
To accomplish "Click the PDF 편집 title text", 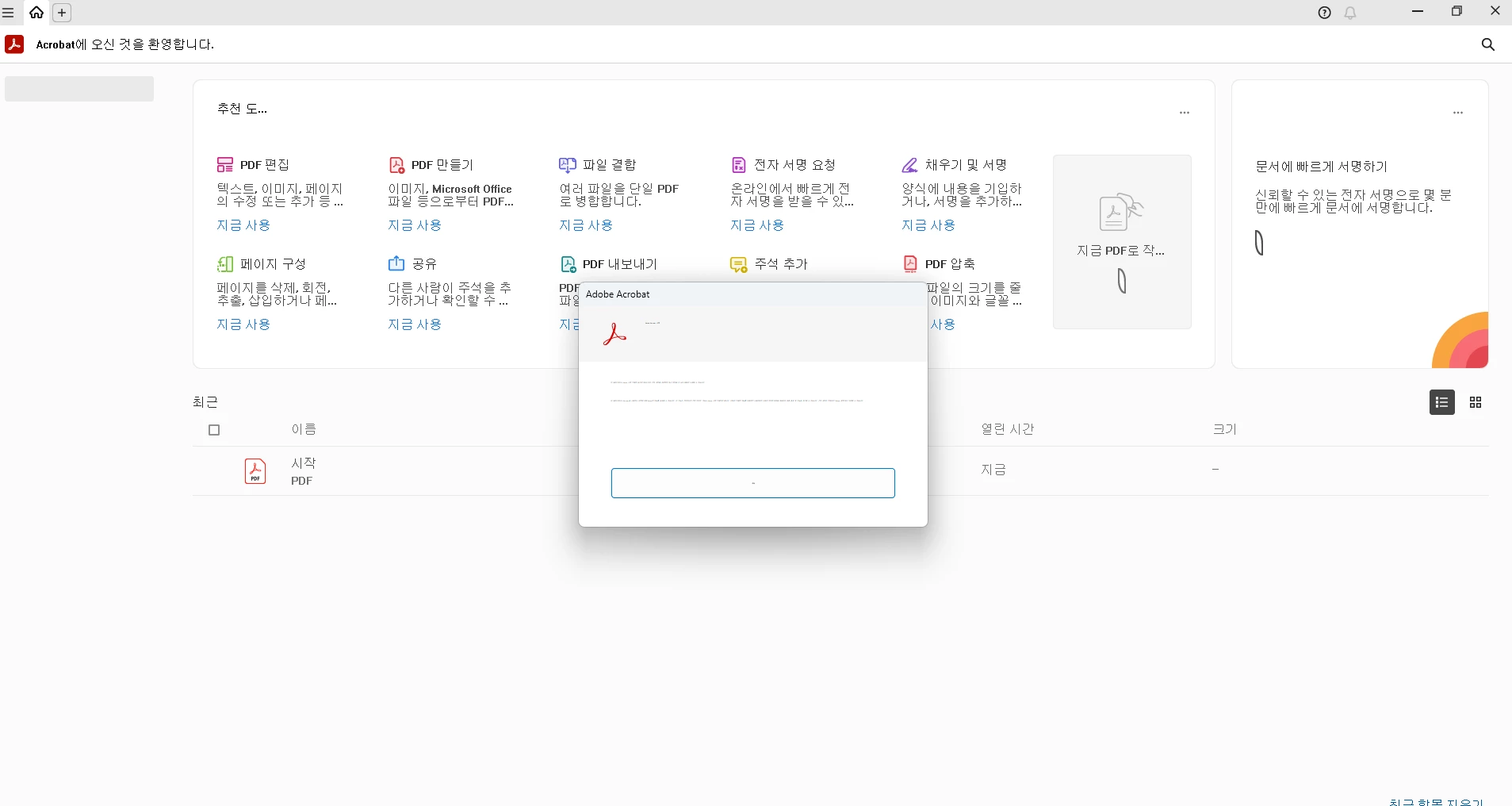I will [x=265, y=165].
